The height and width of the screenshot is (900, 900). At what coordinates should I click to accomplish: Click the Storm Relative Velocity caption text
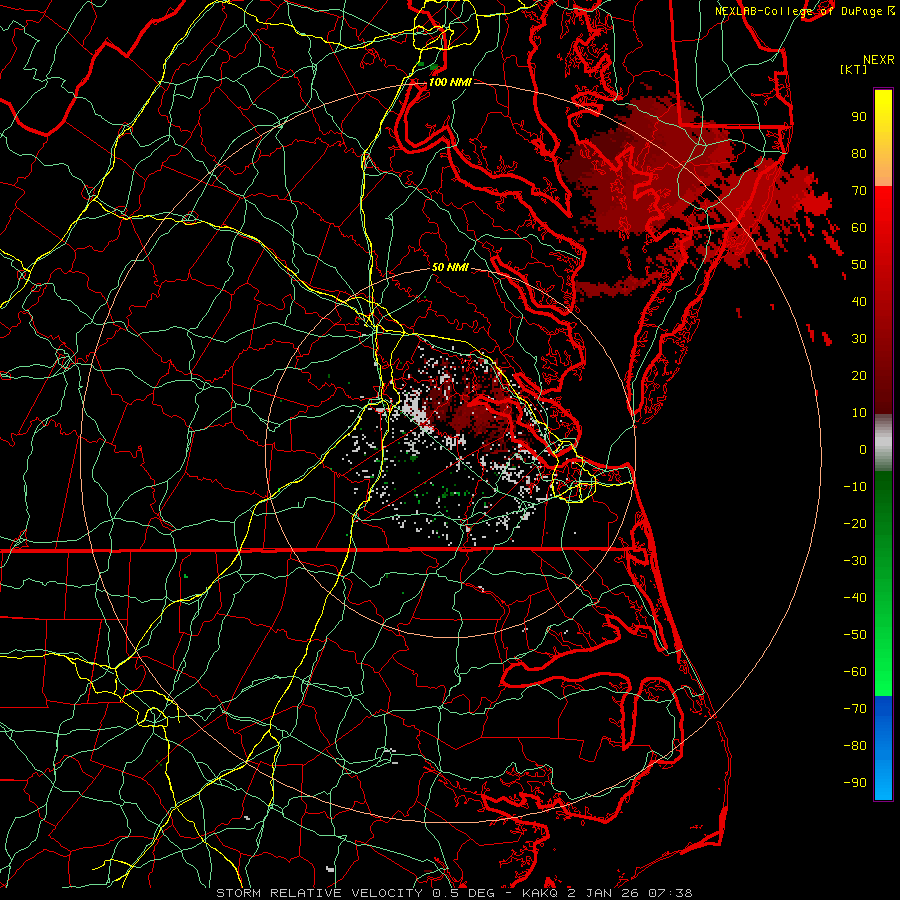455,893
